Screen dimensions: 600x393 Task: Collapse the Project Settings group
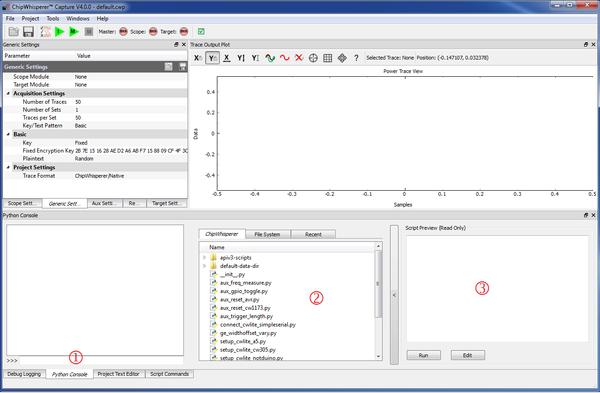(8, 168)
